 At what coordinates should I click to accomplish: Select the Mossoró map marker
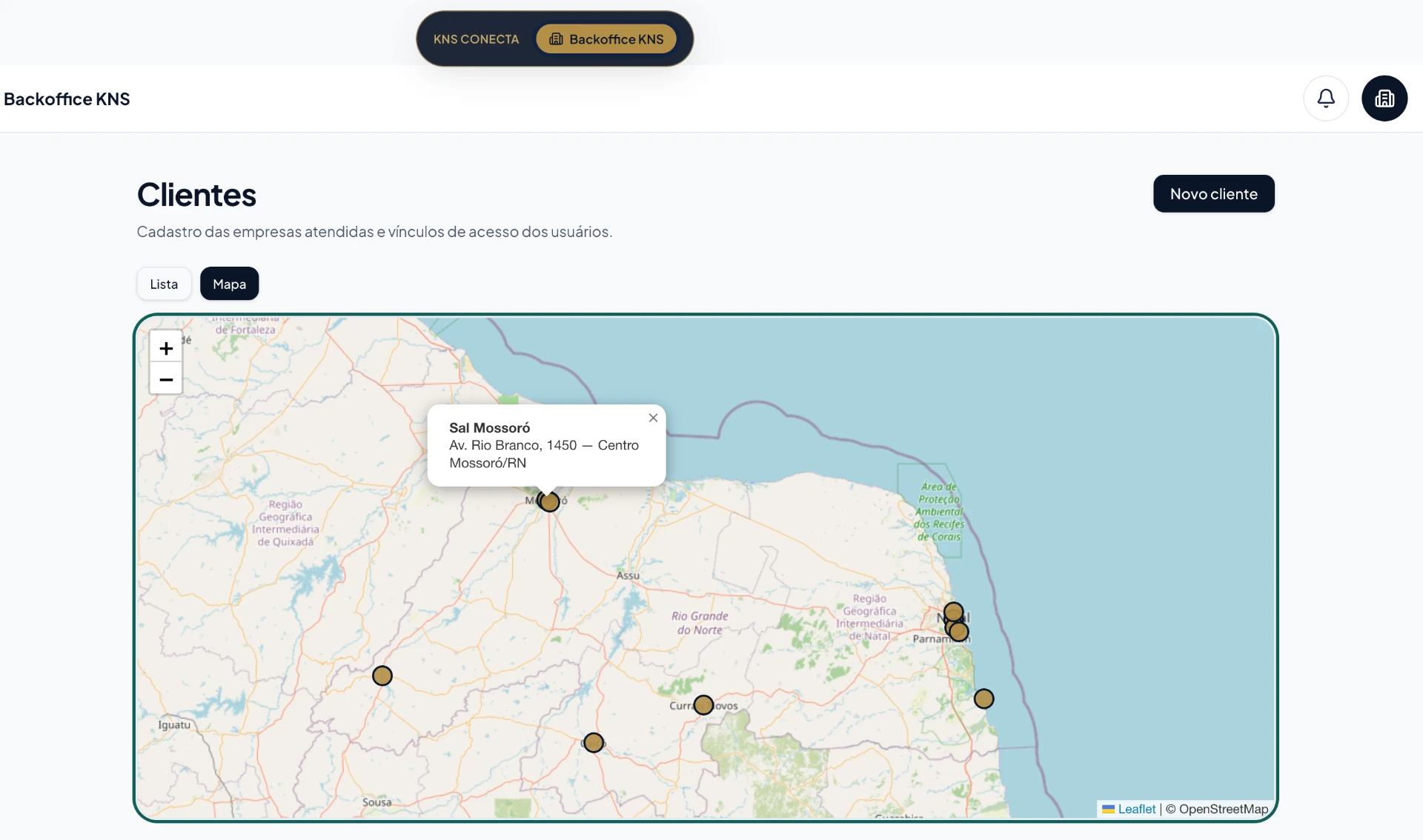coord(549,502)
